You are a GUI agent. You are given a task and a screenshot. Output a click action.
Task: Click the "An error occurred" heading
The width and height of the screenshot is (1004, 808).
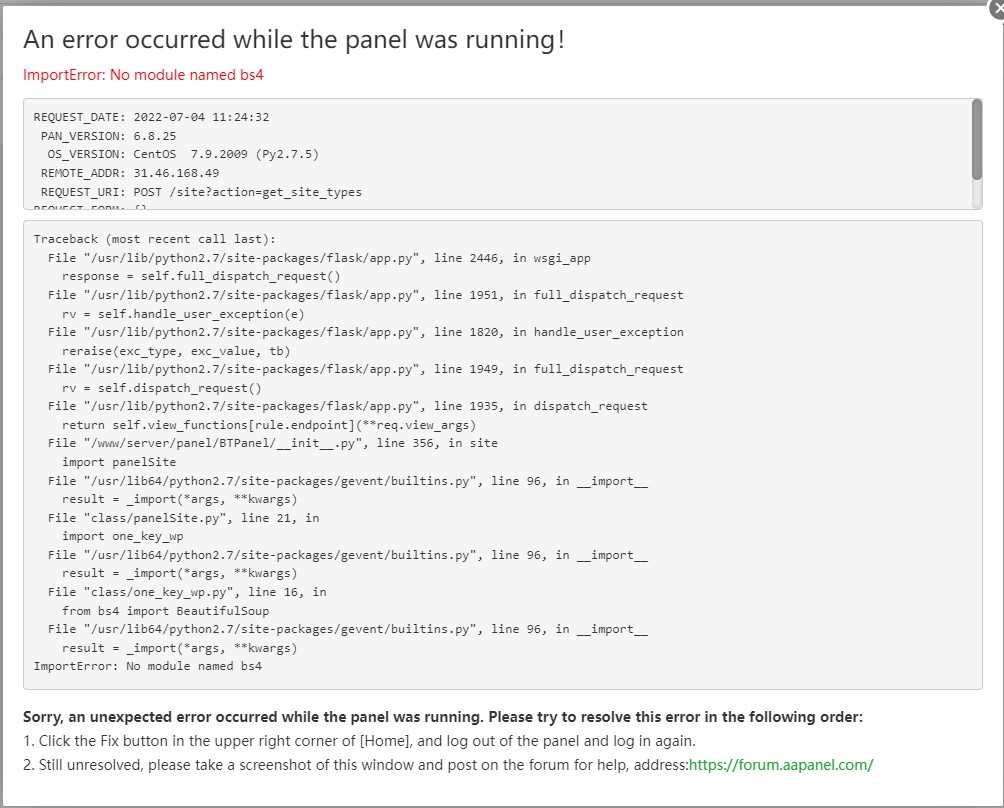click(294, 40)
